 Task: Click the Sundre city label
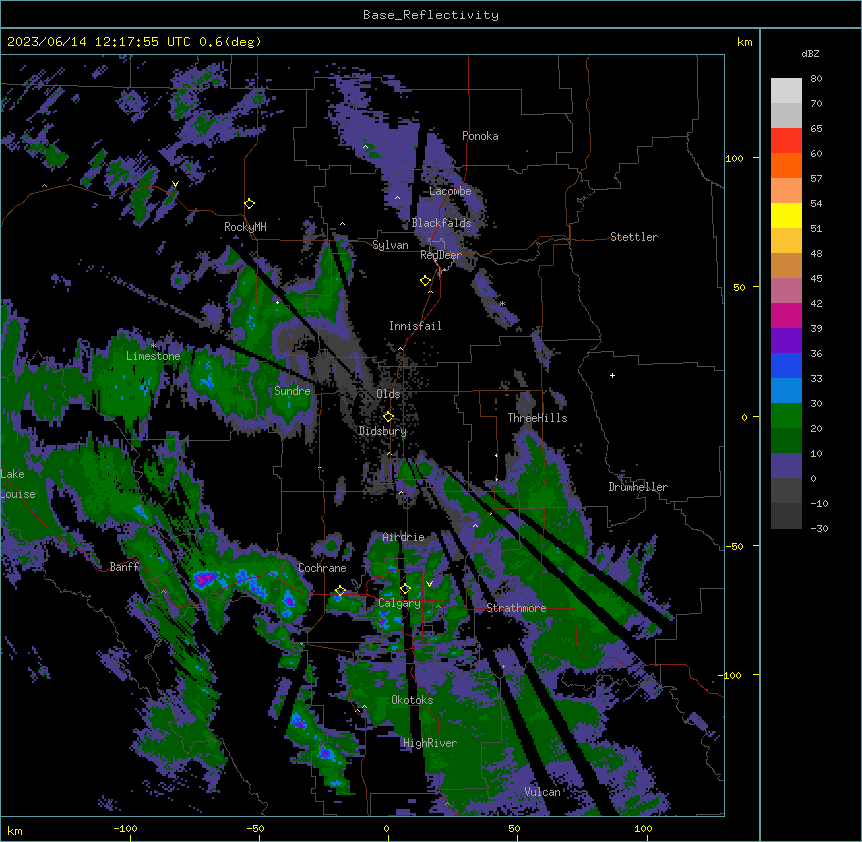[292, 391]
